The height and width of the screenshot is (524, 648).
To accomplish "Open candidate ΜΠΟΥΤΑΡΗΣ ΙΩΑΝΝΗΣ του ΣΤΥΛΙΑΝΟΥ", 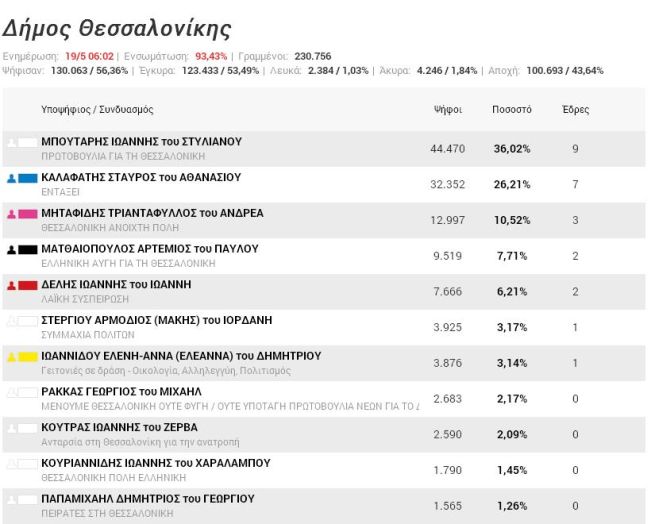I will point(141,142).
